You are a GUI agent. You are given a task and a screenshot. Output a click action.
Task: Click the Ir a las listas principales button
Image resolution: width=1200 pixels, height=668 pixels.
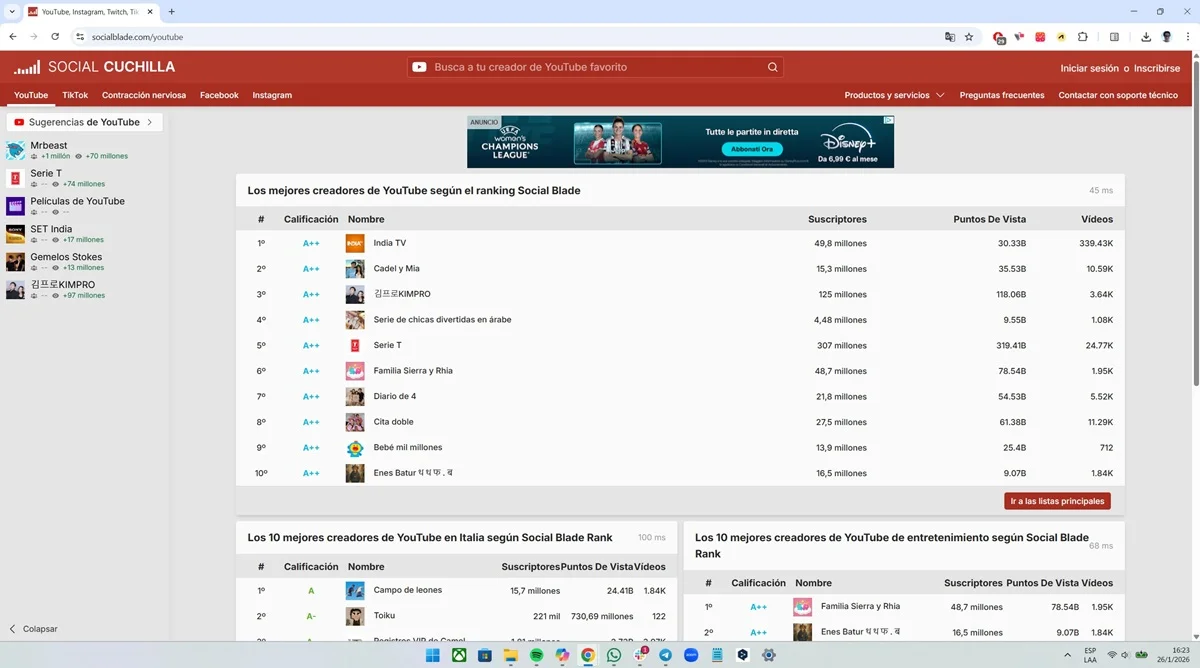tap(1056, 500)
